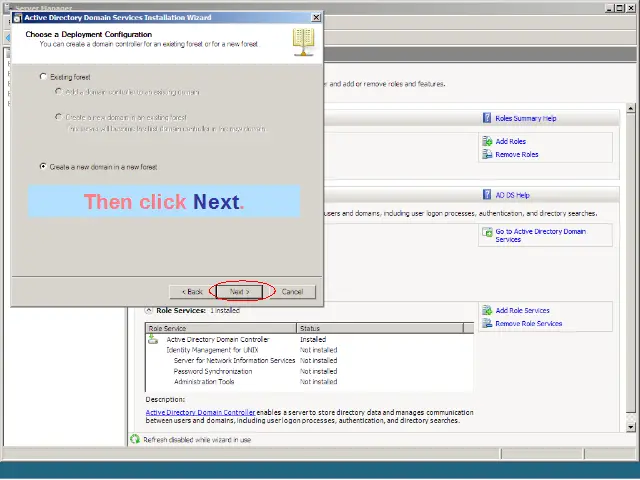
Task: Minimize the Server Manager window
Action: (610, 7)
